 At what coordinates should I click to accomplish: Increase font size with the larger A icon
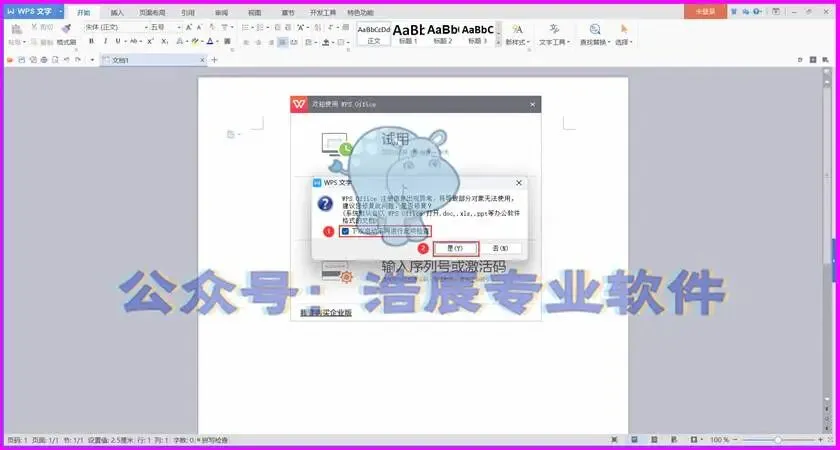click(189, 27)
